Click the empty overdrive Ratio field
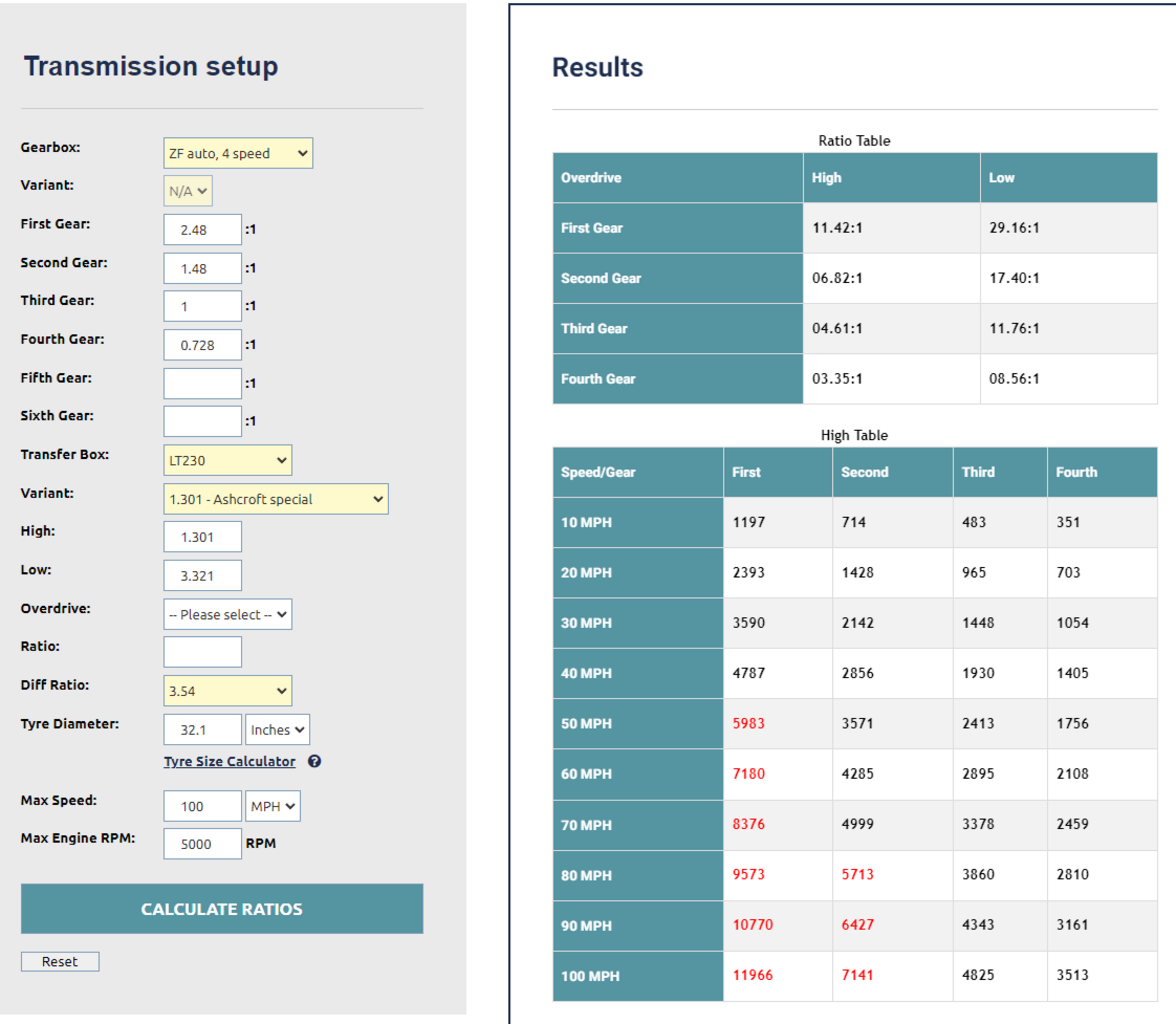 tap(202, 652)
